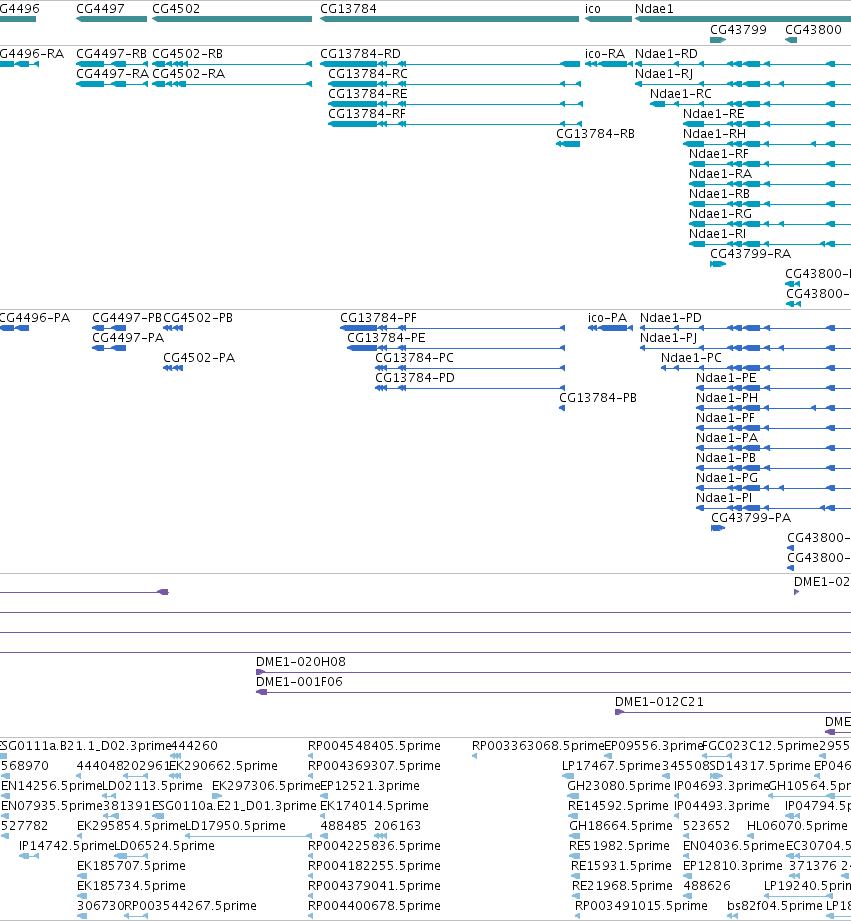
Task: Select the Ndae1-PA protein label
Action: click(x=727, y=438)
